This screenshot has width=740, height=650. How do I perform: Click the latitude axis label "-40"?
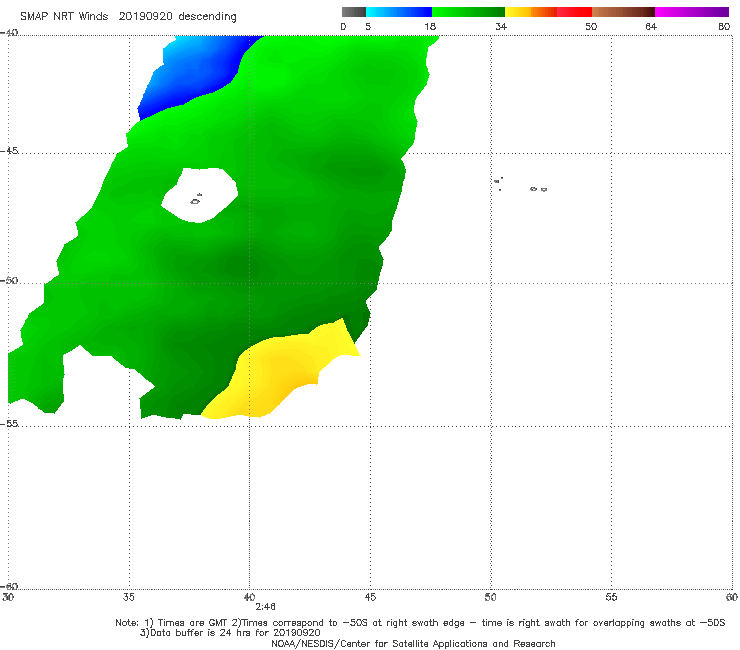point(9,33)
